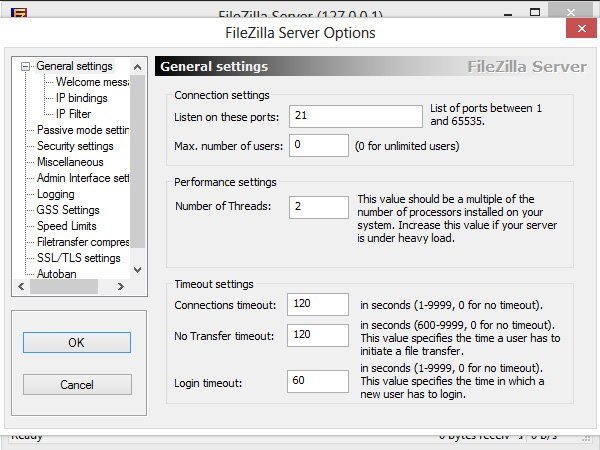This screenshot has height=450, width=600.
Task: Click the tree's scroll right arrow
Action: 121,287
